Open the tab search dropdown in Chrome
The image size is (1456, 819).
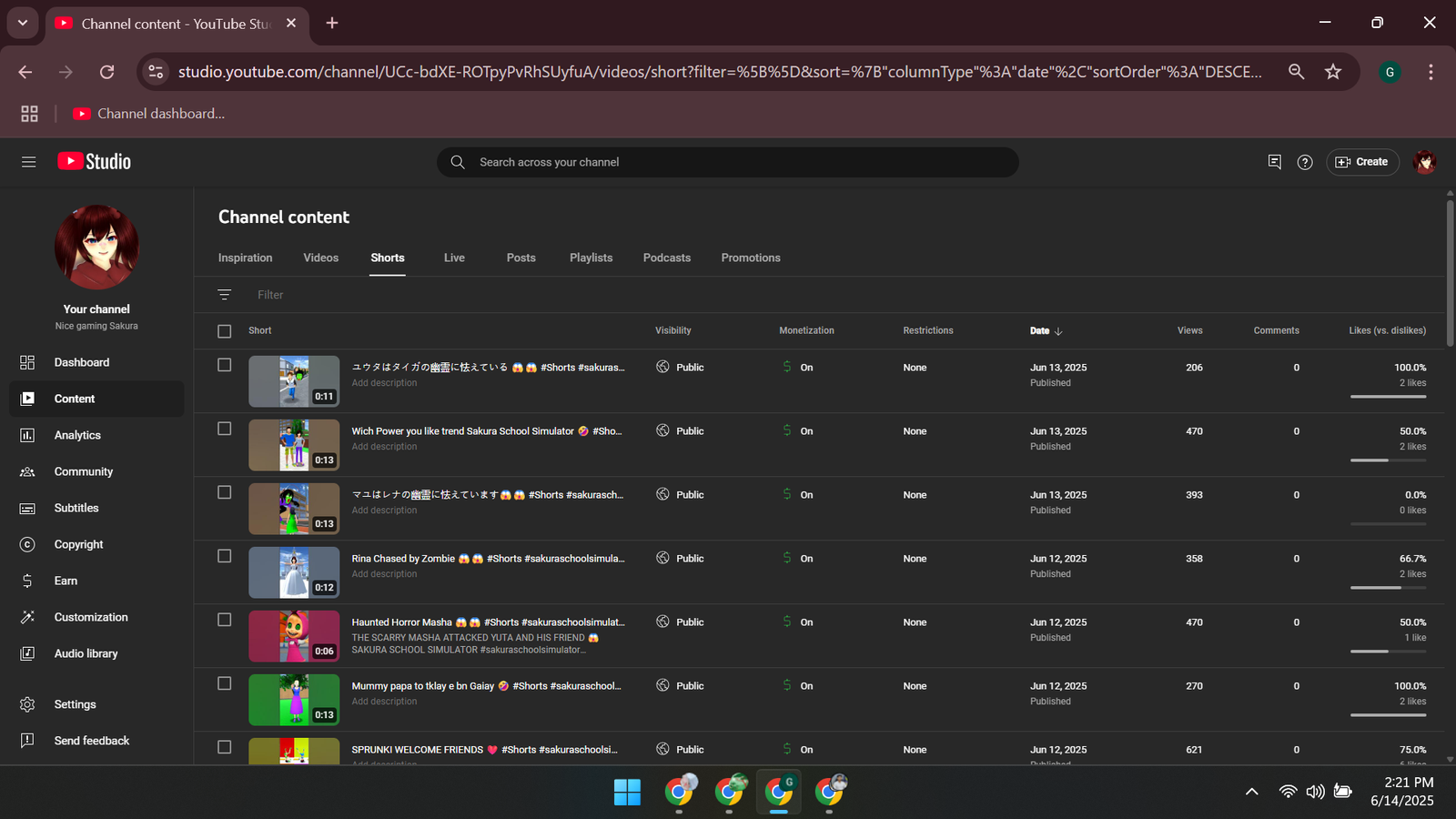tap(23, 23)
